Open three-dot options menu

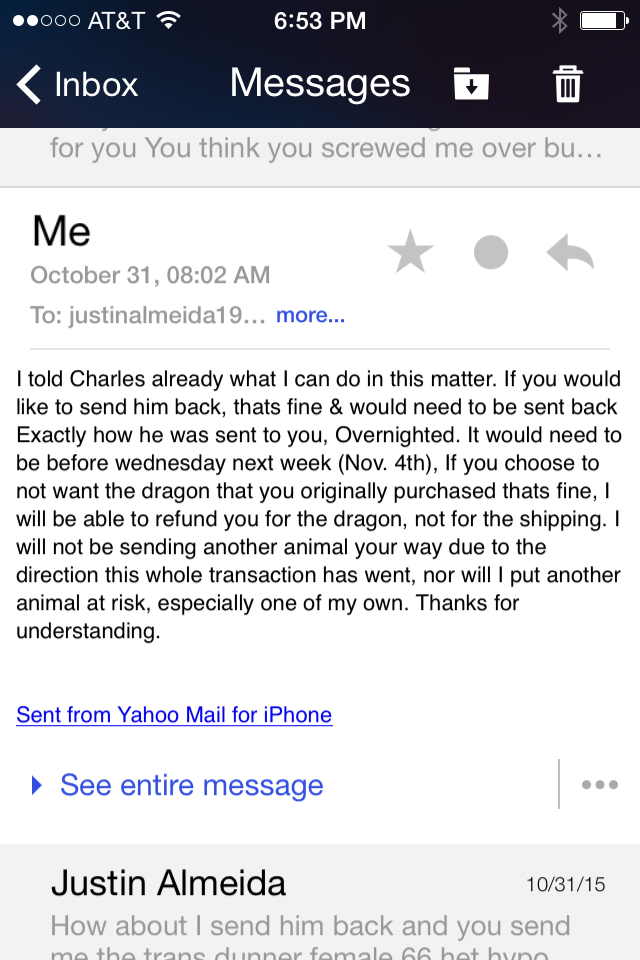[x=600, y=784]
